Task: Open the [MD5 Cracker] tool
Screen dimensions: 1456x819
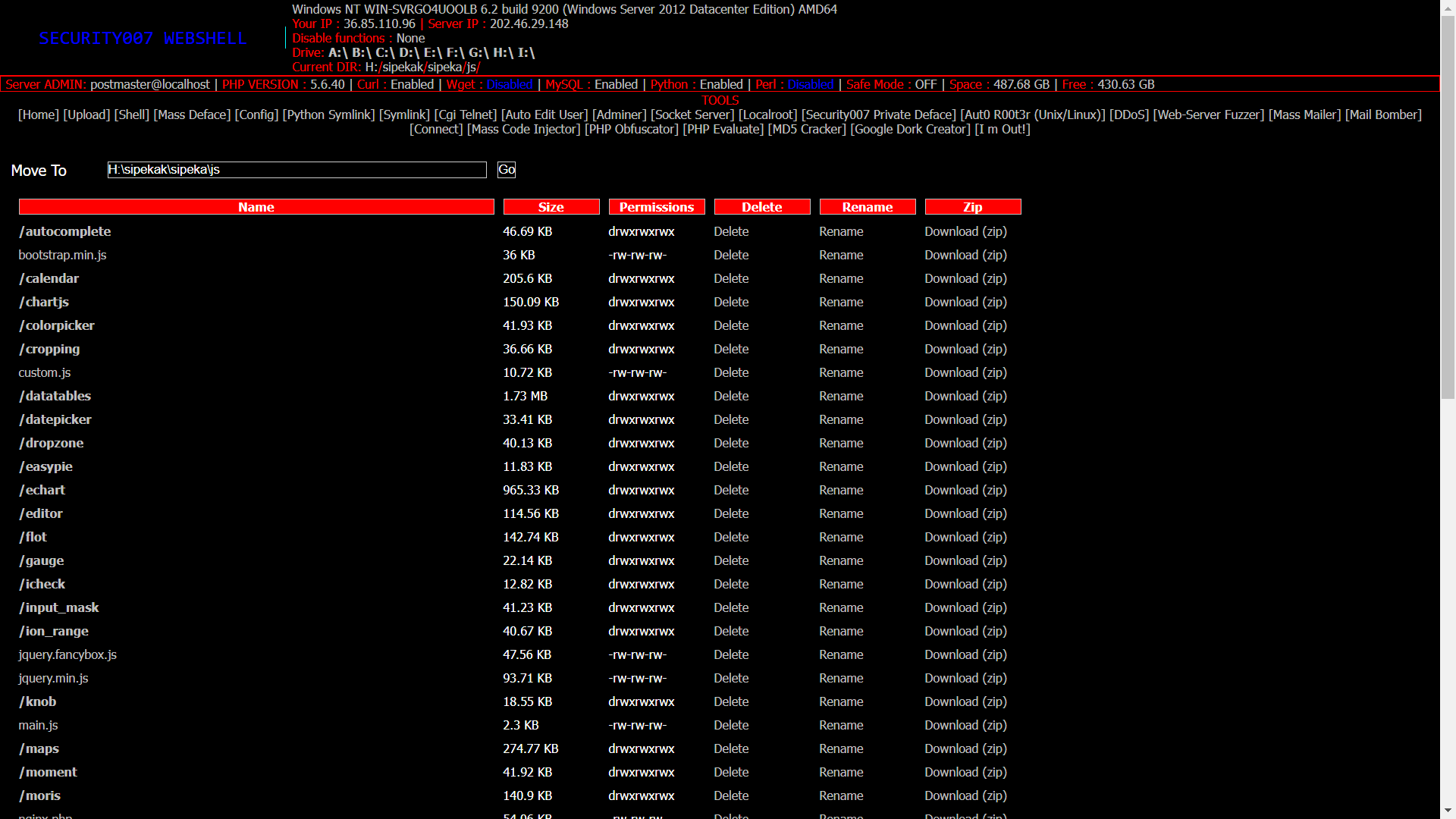Action: pos(806,129)
